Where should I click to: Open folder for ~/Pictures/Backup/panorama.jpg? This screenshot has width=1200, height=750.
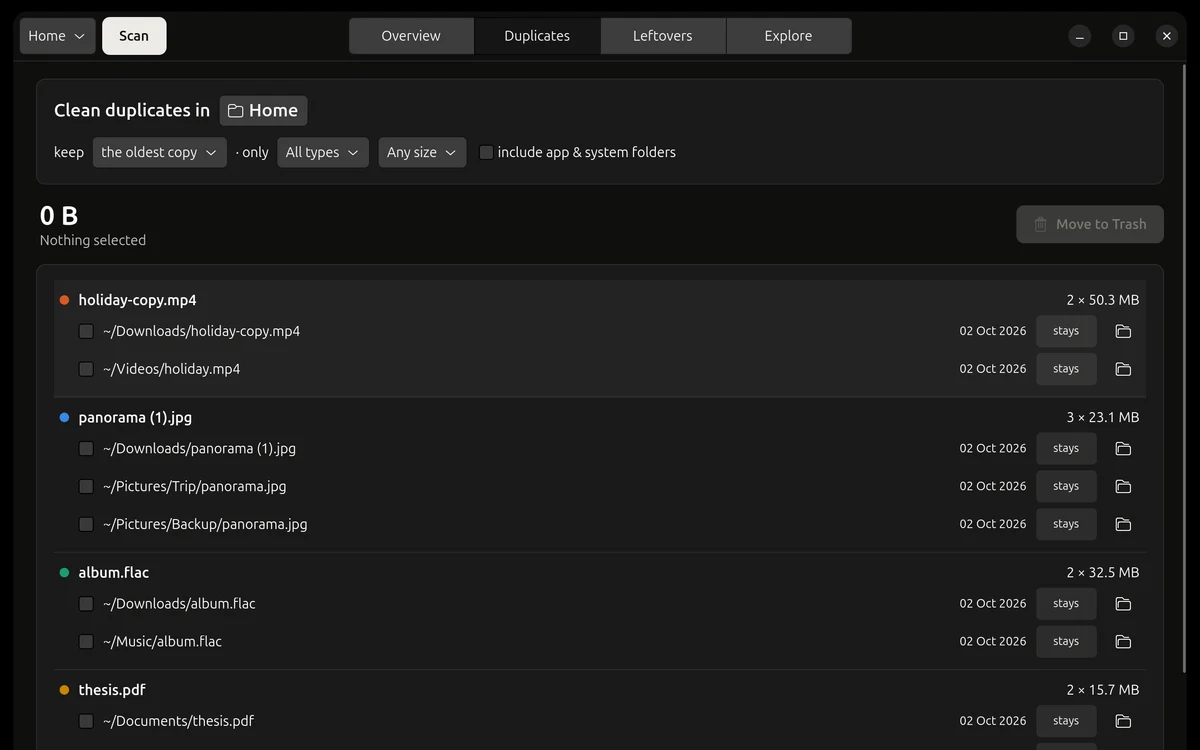click(1123, 524)
